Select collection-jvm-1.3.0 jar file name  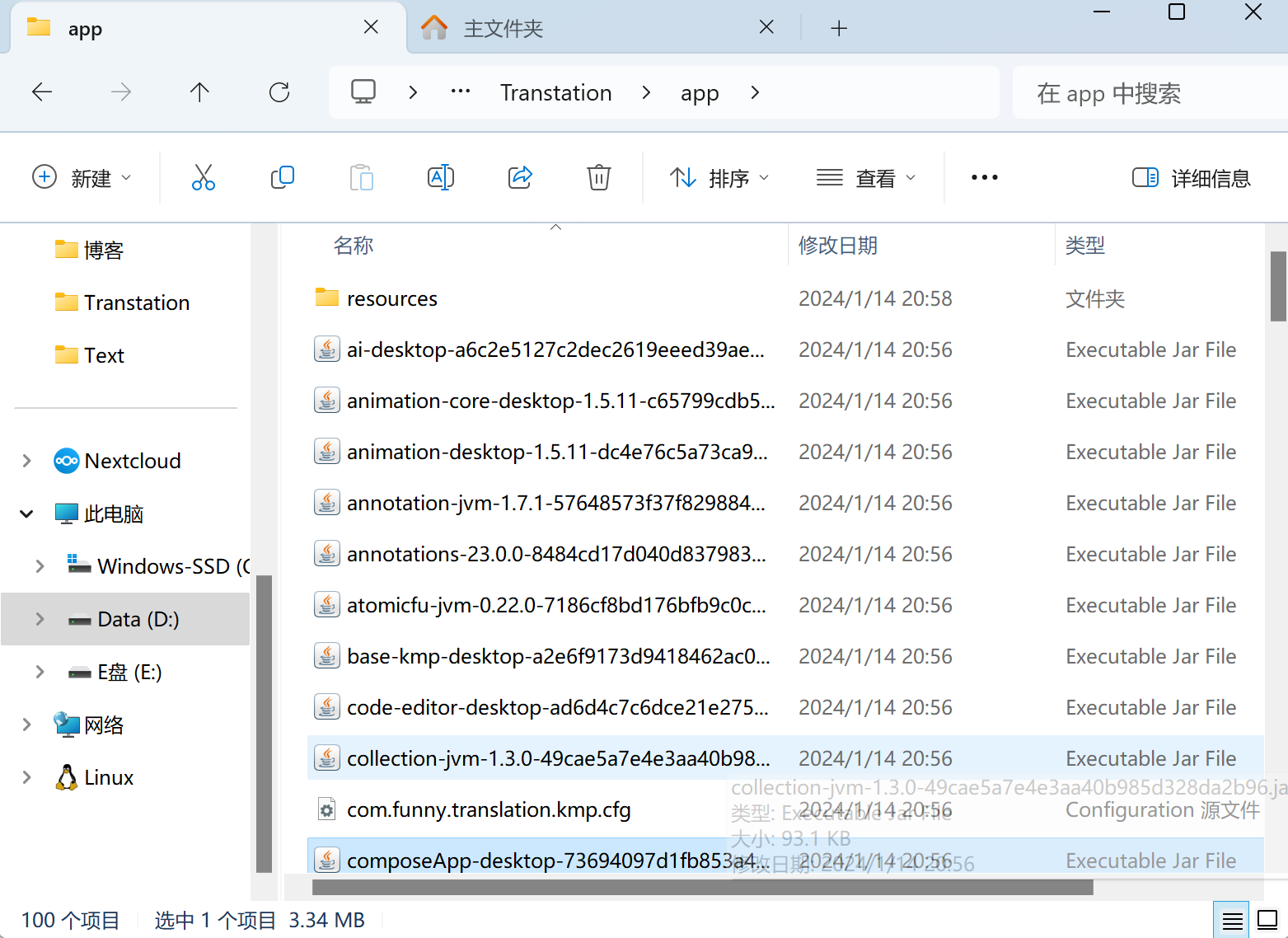pos(559,758)
